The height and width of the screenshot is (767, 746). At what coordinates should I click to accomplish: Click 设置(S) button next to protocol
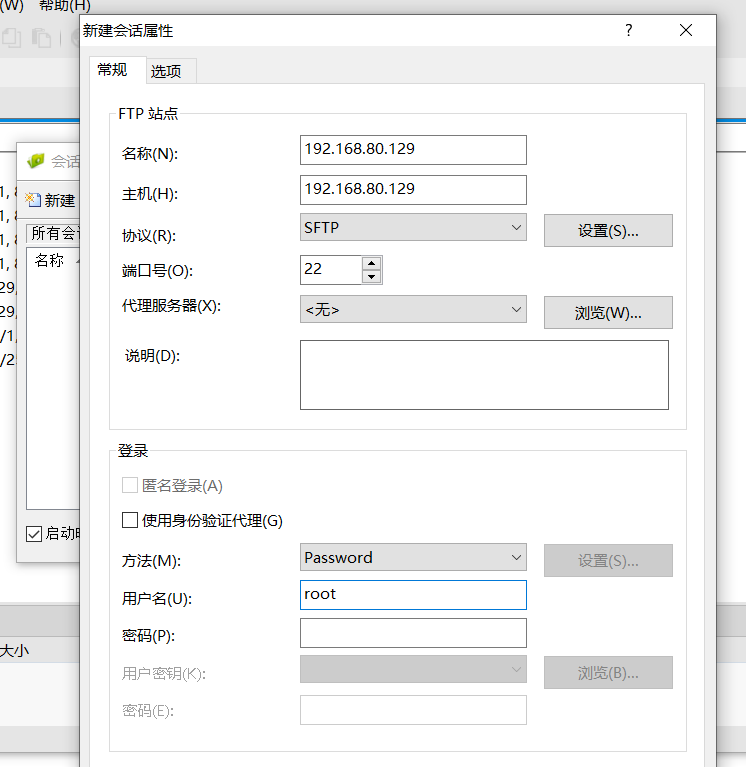click(608, 230)
